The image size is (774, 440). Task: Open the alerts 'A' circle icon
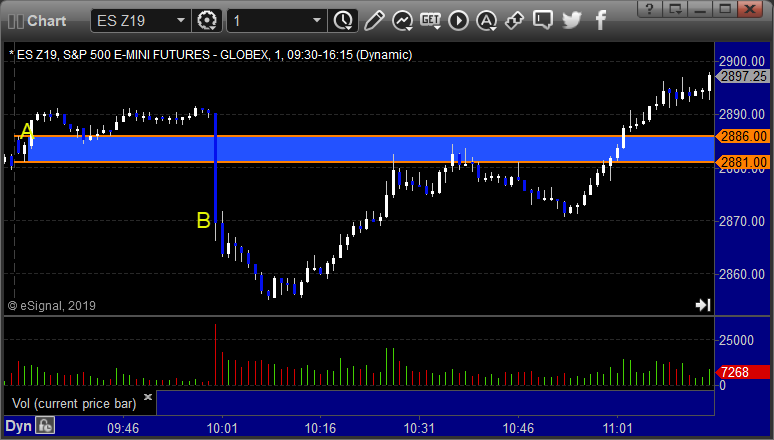coord(486,21)
